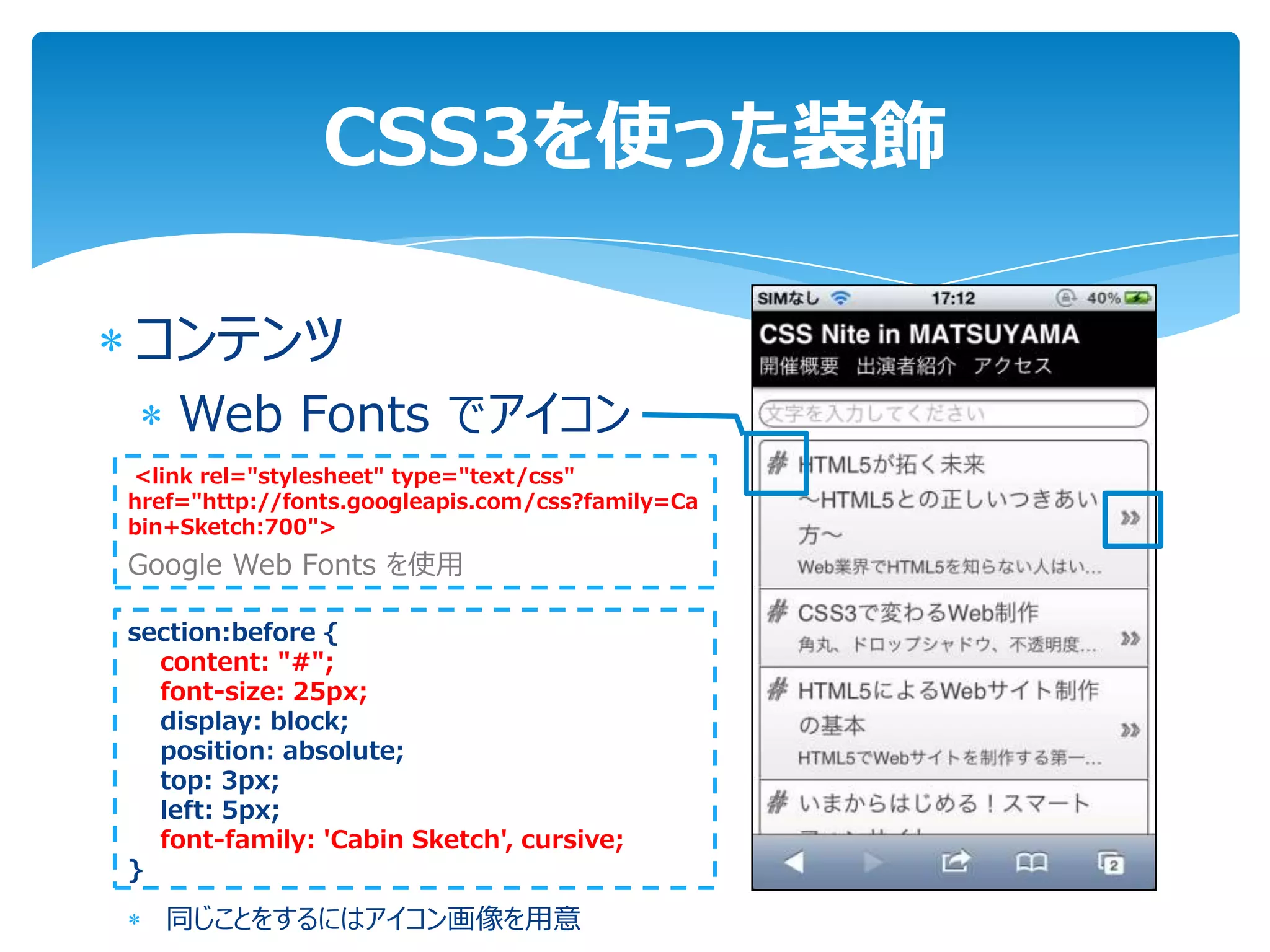Click the コンテンツ bullet heading
The image size is (1270, 952).
pyautogui.click(x=239, y=339)
